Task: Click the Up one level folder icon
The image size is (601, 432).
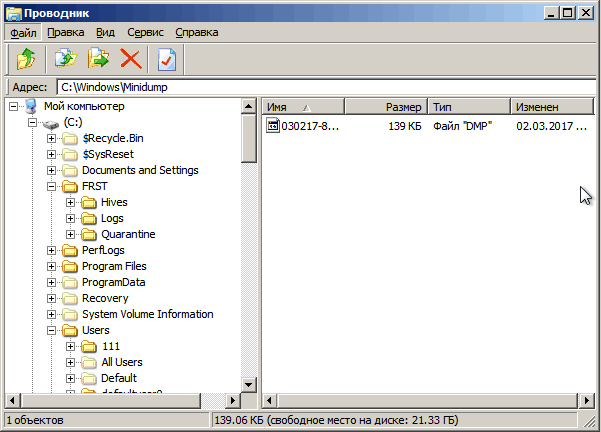Action: (26, 59)
